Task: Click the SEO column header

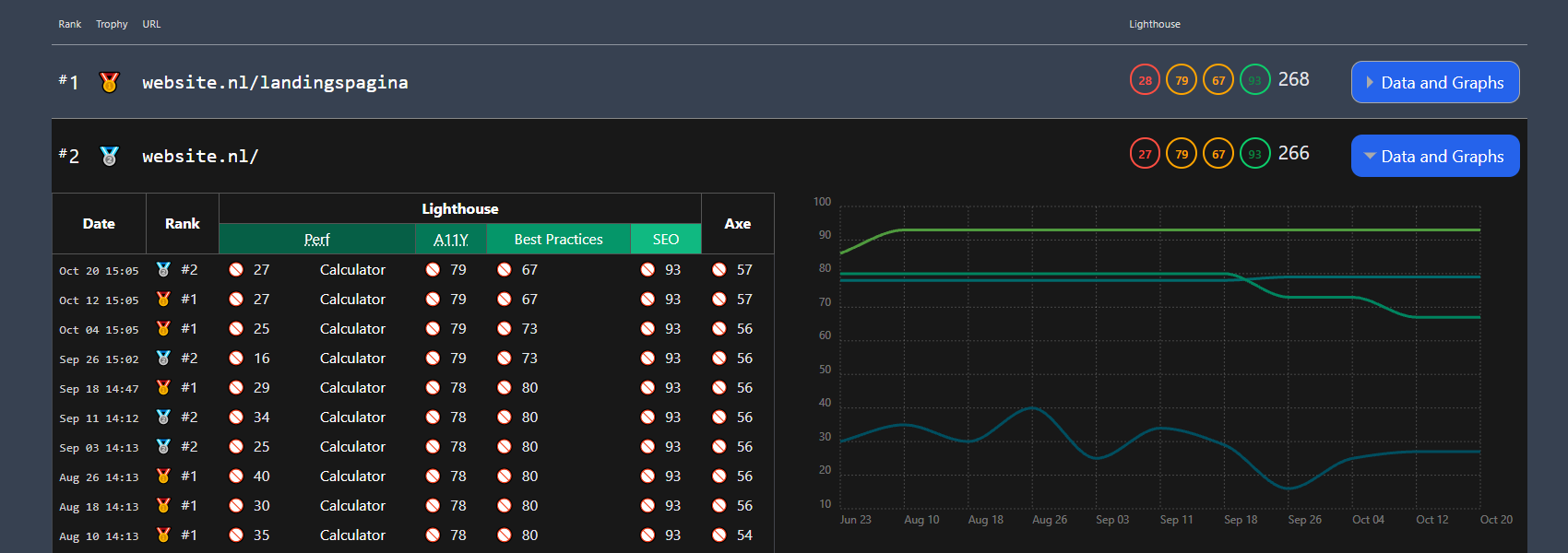Action: click(666, 239)
